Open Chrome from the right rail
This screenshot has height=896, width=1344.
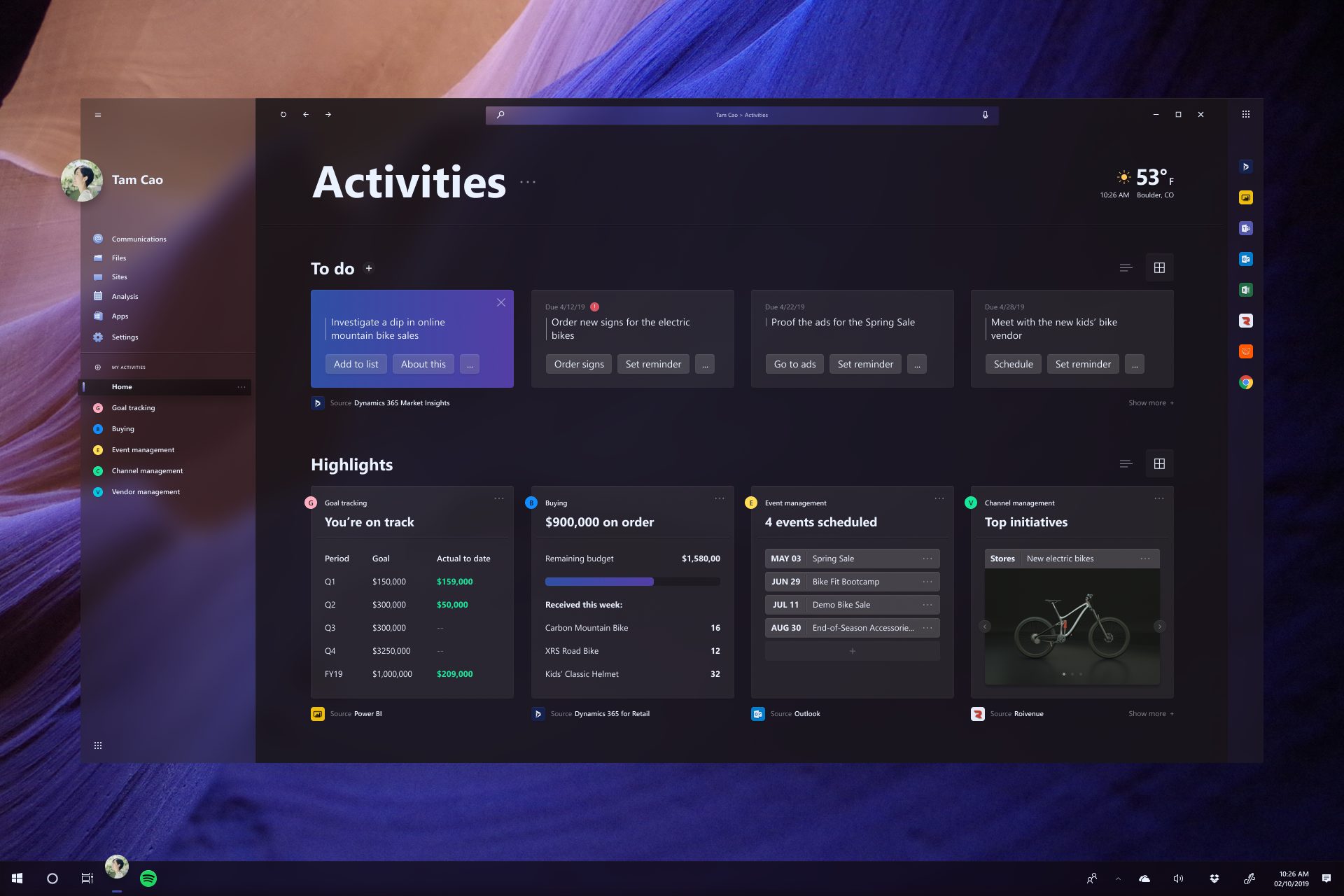(x=1246, y=382)
